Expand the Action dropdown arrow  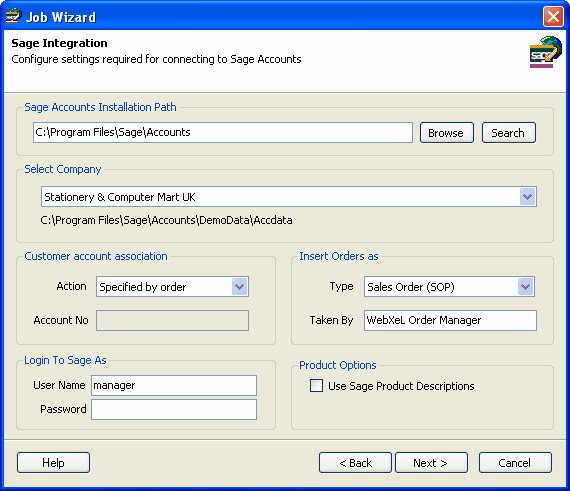coord(240,287)
